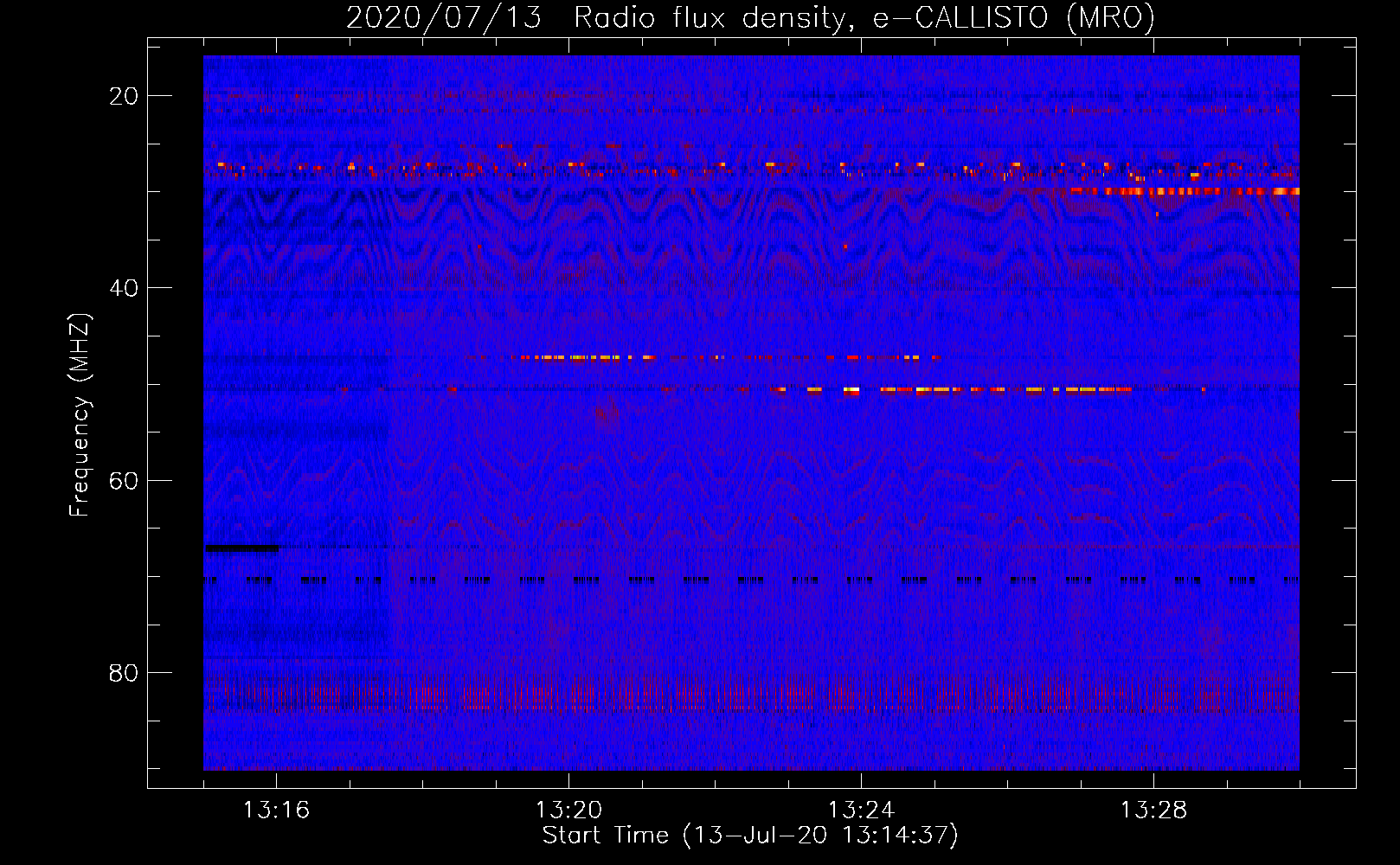Click the bright emission streak near 30 MHz after 13:27
The image size is (1400, 865).
click(1185, 191)
